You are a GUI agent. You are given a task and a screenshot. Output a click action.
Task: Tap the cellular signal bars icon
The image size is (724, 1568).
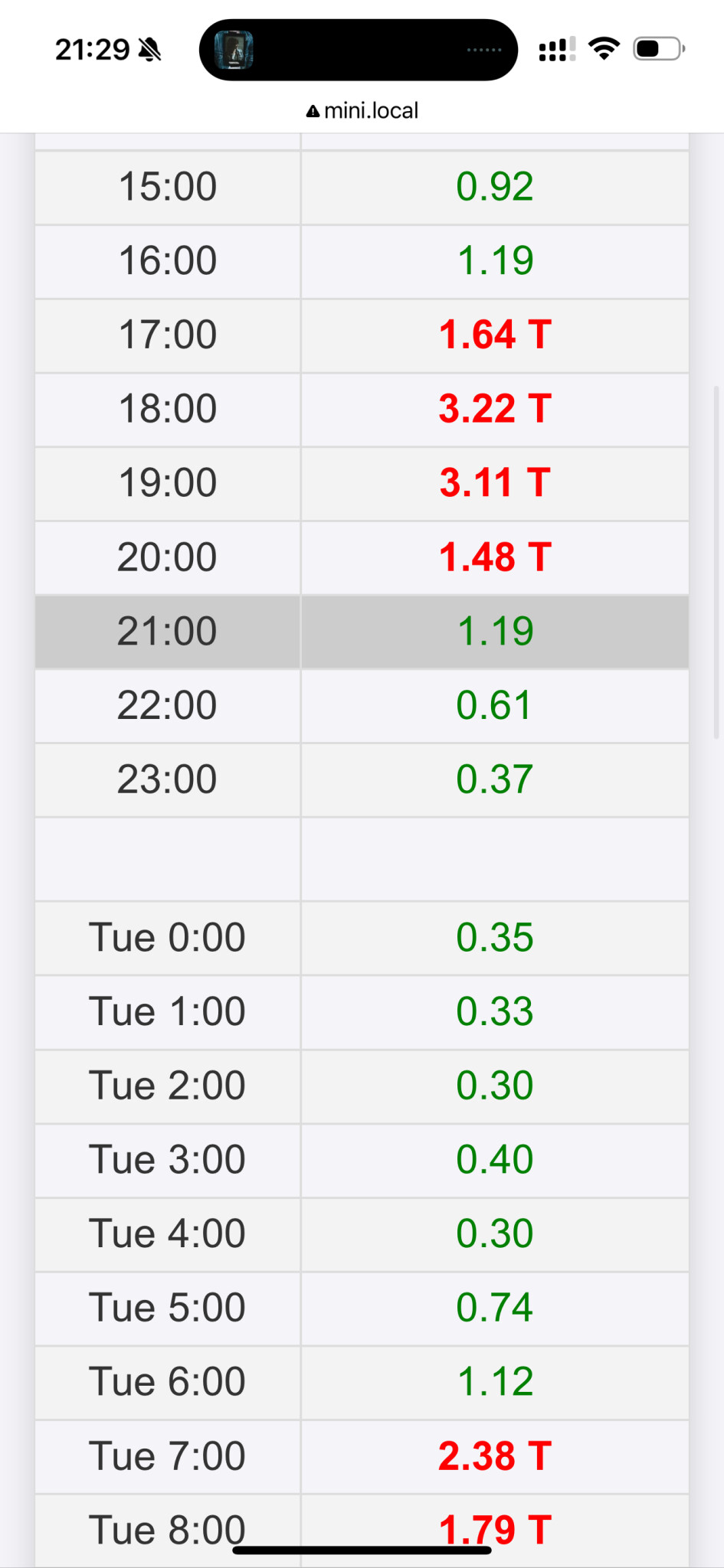coord(557,50)
